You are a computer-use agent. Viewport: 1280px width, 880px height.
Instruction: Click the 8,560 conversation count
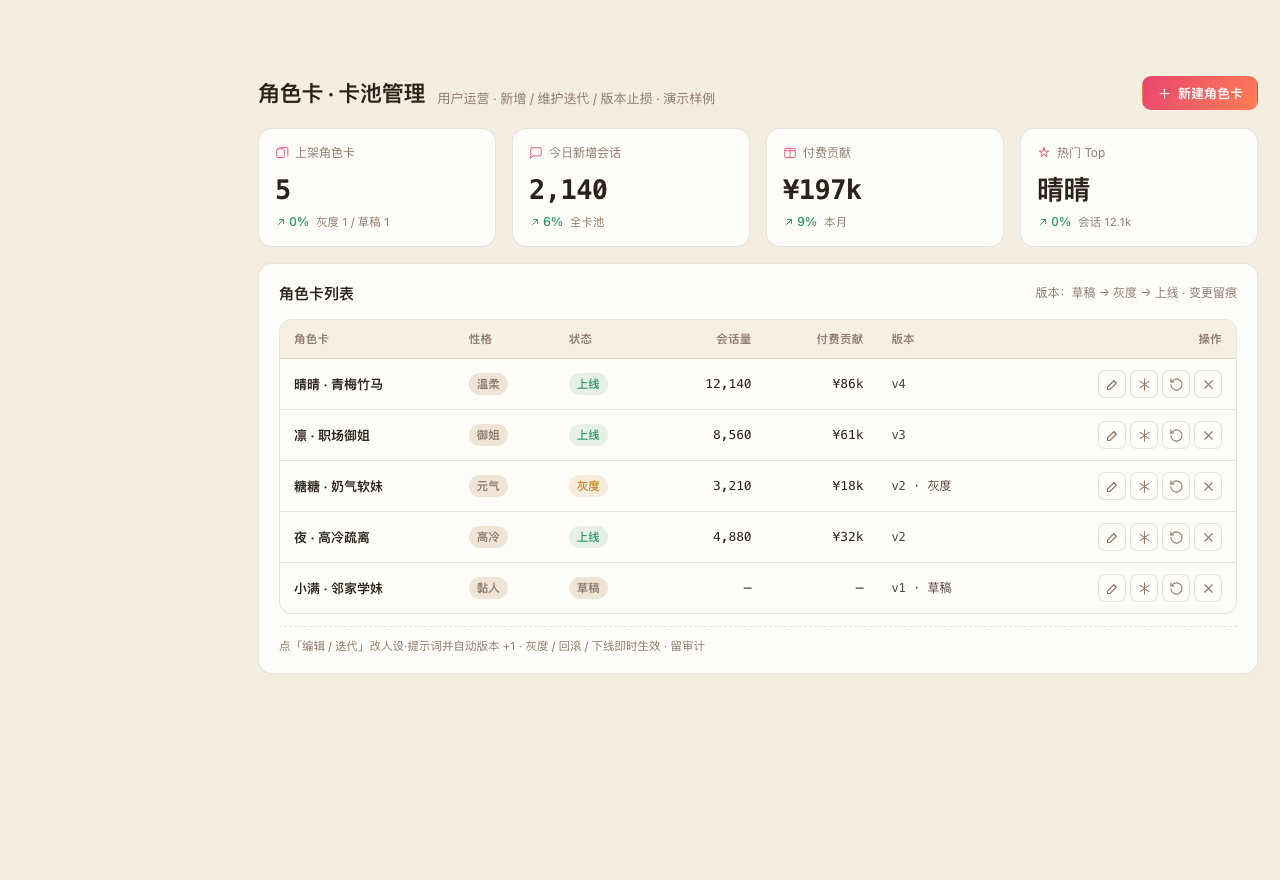(x=732, y=435)
